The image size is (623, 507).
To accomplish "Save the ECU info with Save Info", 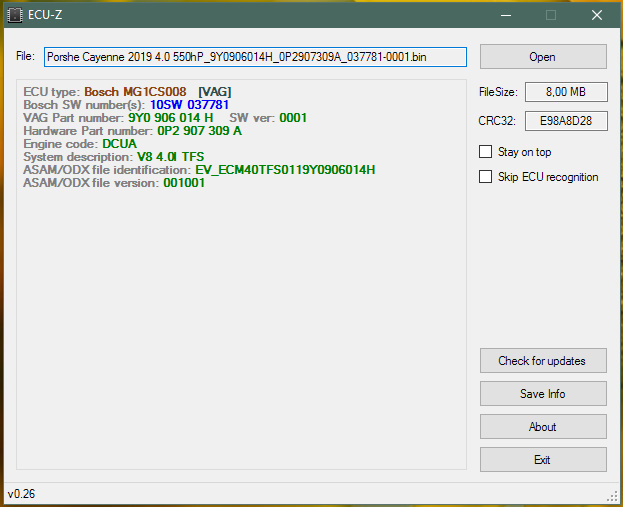I will point(543,394).
